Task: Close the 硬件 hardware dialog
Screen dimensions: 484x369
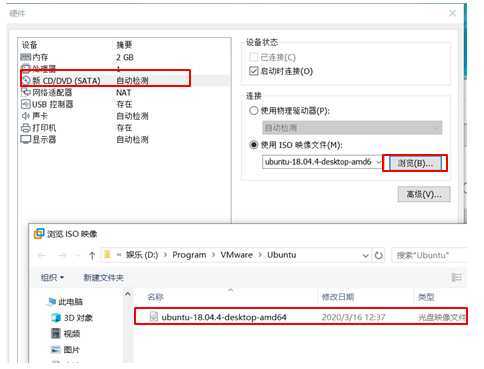Action: coord(452,13)
